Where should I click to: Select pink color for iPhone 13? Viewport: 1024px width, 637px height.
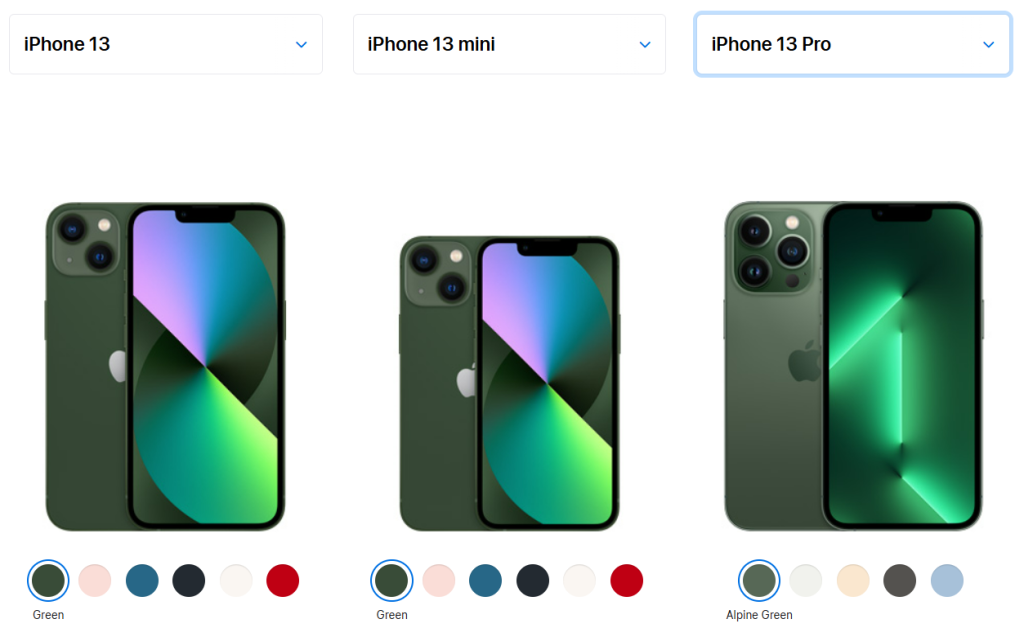click(95, 580)
